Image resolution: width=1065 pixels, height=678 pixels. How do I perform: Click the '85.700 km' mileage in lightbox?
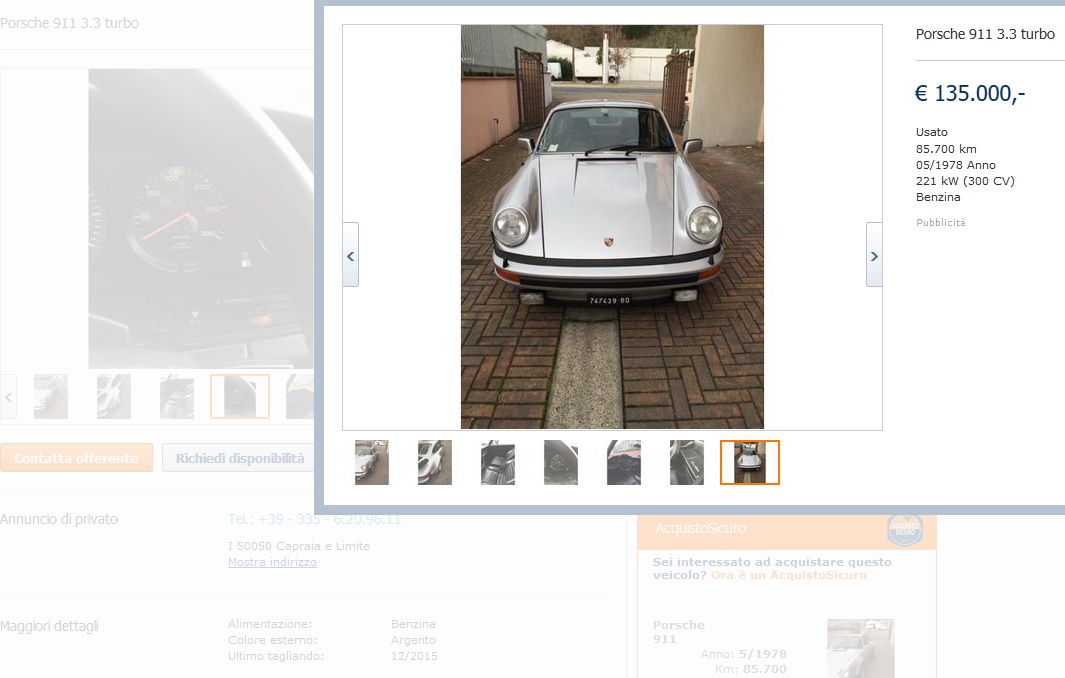(x=946, y=149)
